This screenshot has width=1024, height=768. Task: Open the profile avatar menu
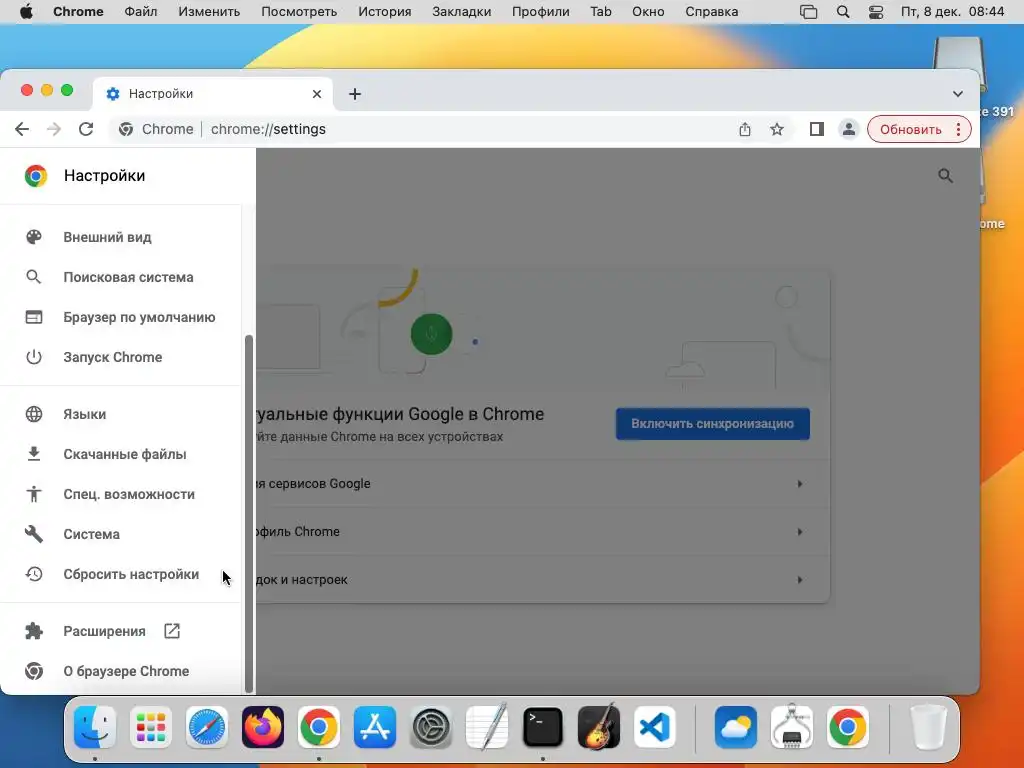(x=848, y=129)
